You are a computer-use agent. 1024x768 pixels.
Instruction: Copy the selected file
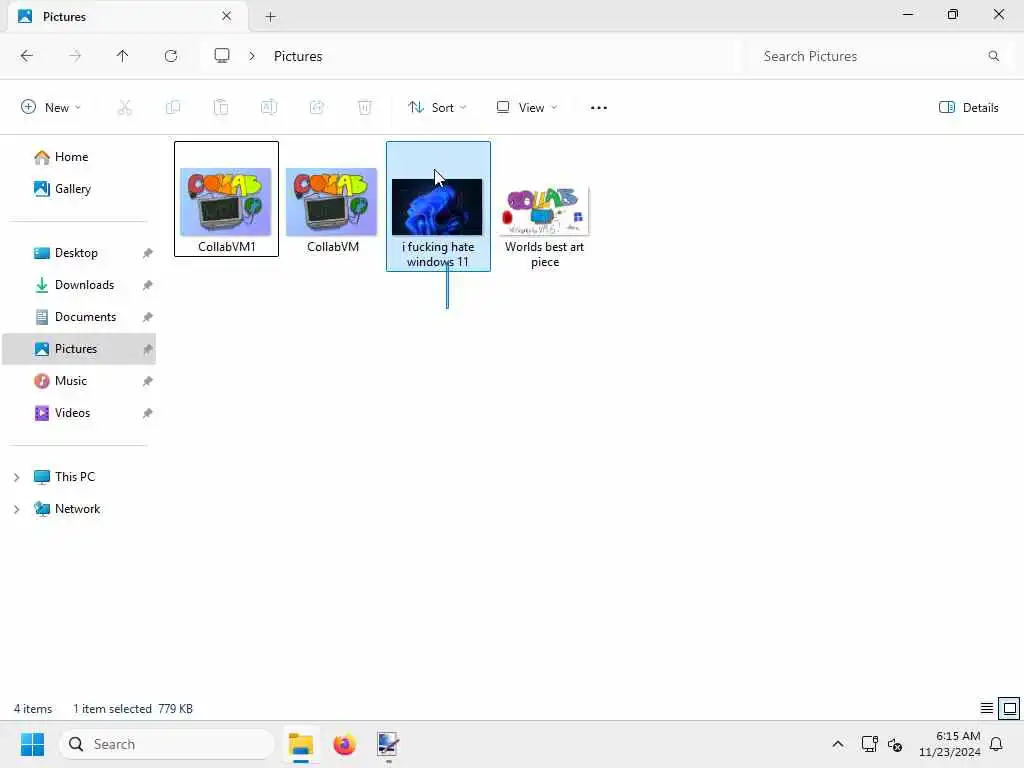click(x=173, y=108)
